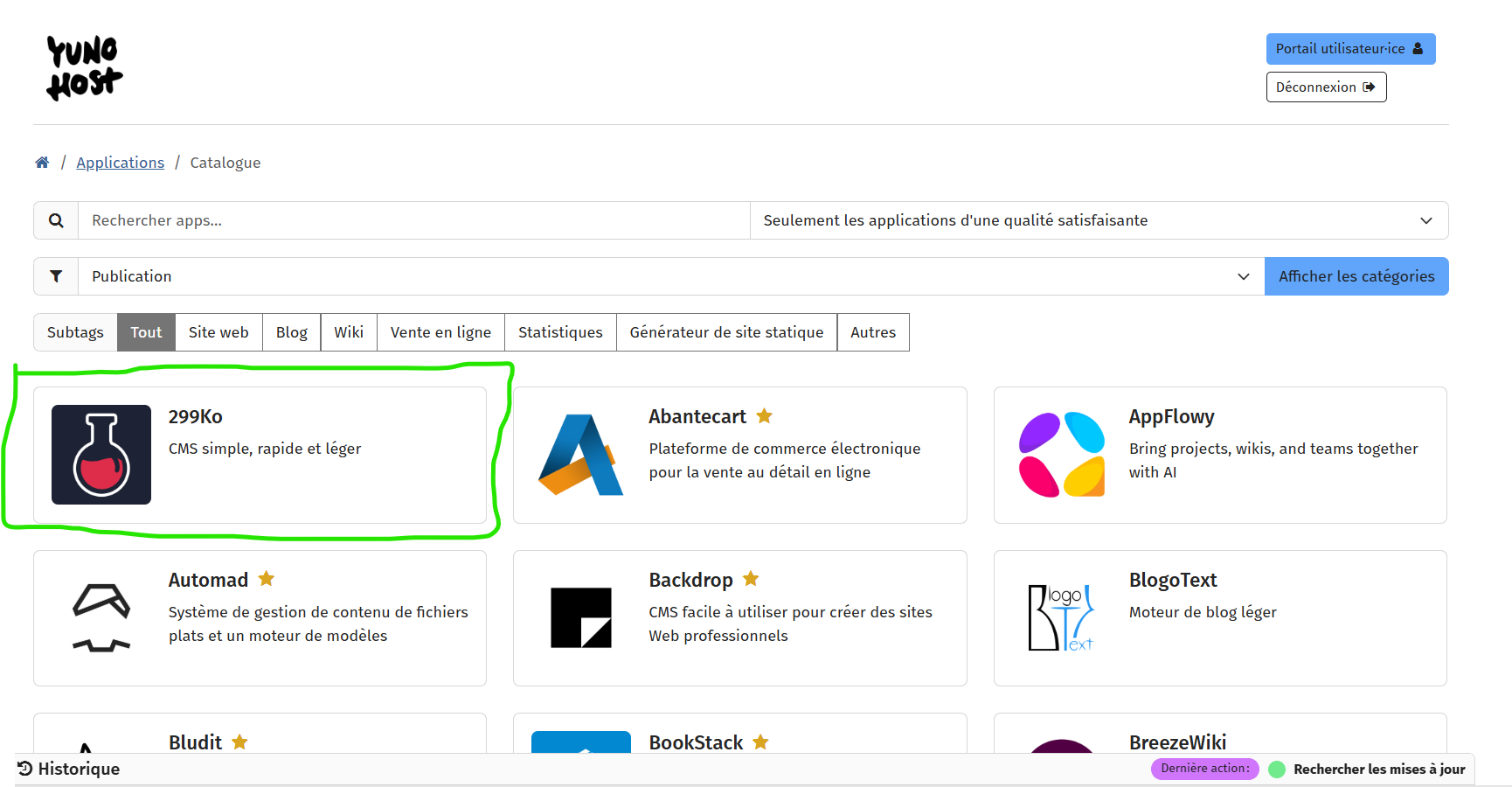This screenshot has height=787, width=1512.
Task: Open the Applications breadcrumb link
Action: [x=120, y=163]
